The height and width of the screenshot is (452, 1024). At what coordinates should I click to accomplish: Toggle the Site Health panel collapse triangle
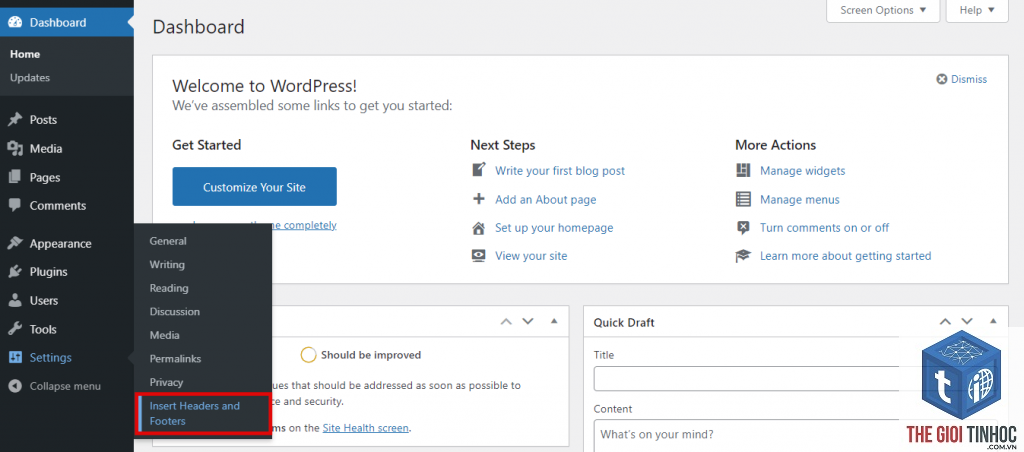point(554,321)
